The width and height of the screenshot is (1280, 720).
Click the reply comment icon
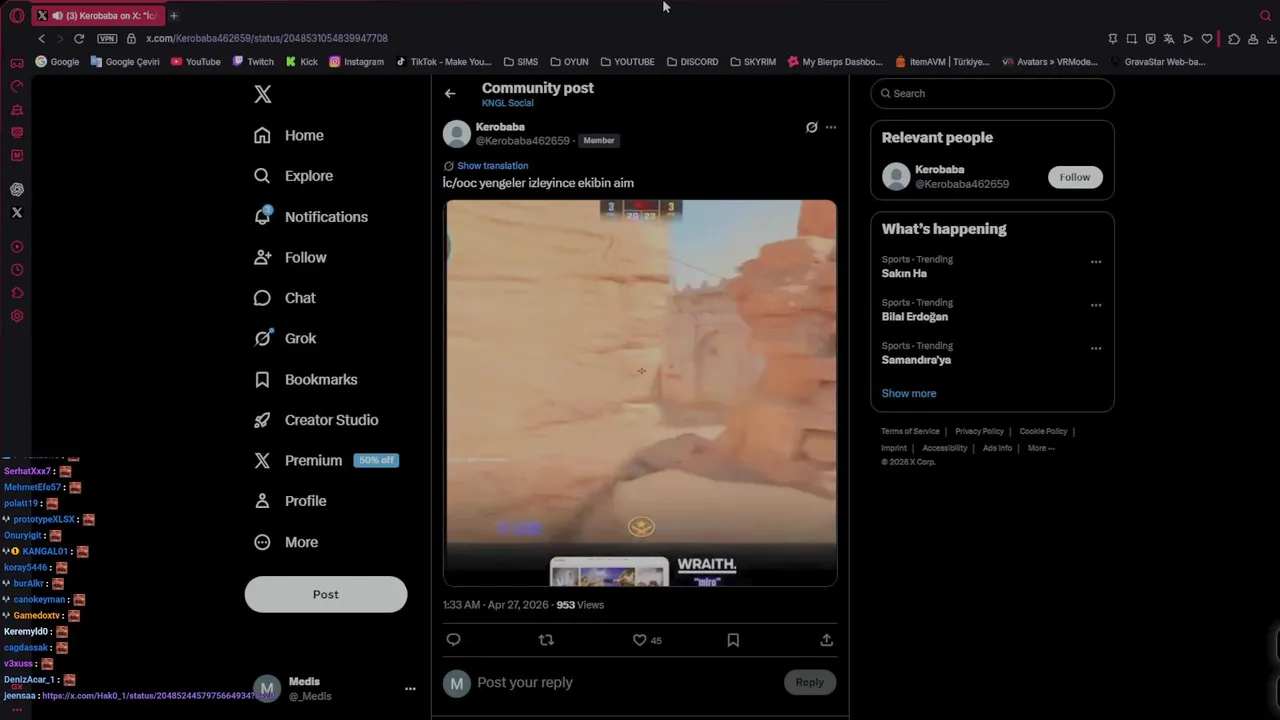pos(453,640)
